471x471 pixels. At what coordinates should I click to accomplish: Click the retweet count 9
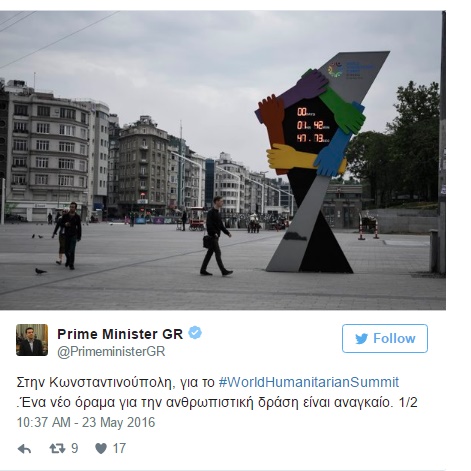click(x=75, y=448)
